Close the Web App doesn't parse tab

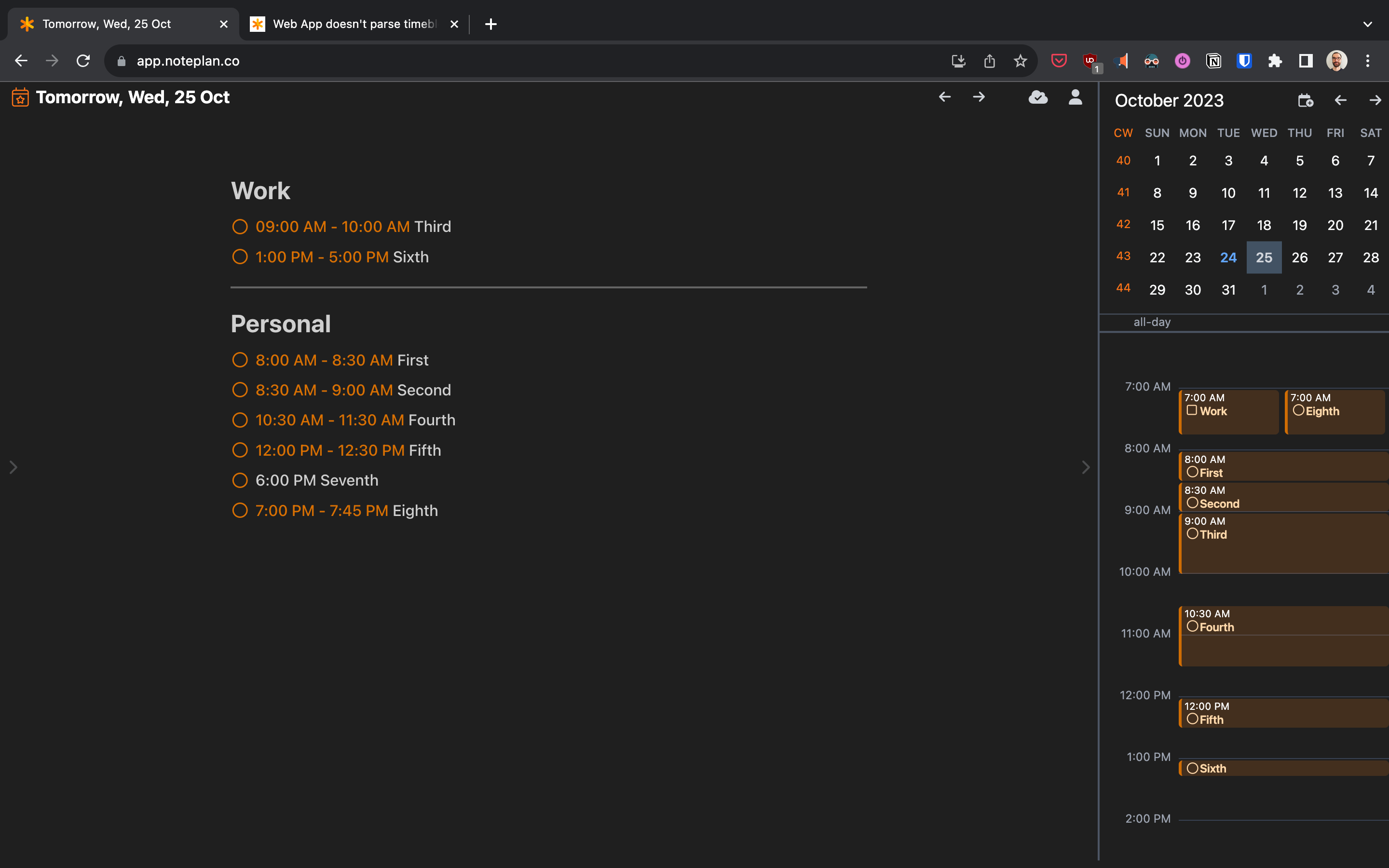click(x=454, y=24)
